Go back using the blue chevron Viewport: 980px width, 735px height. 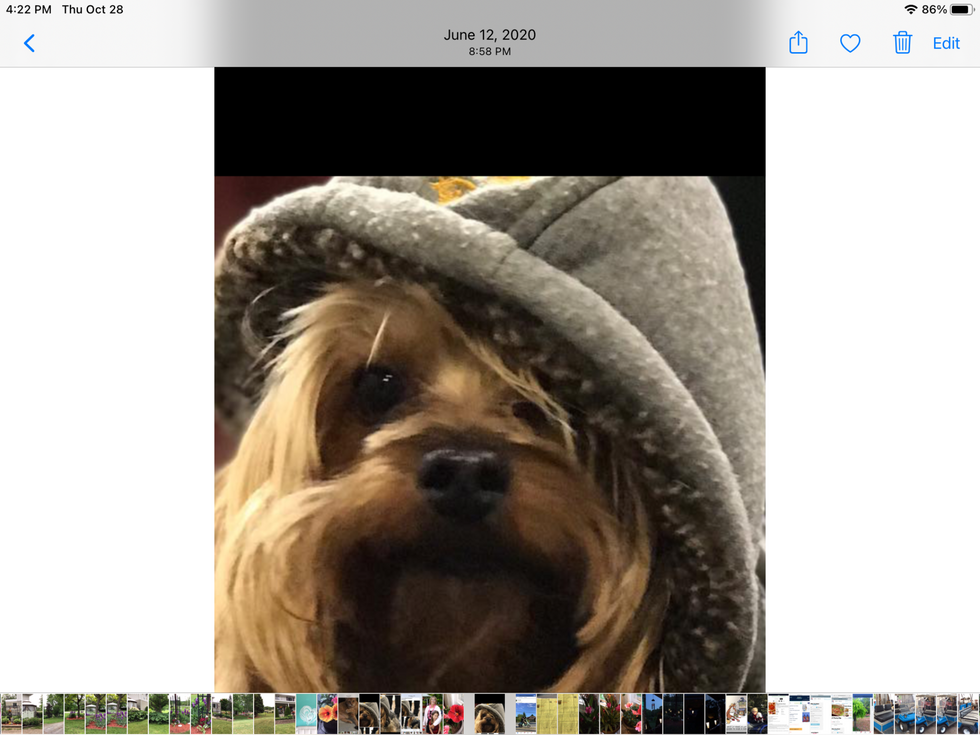pos(29,43)
